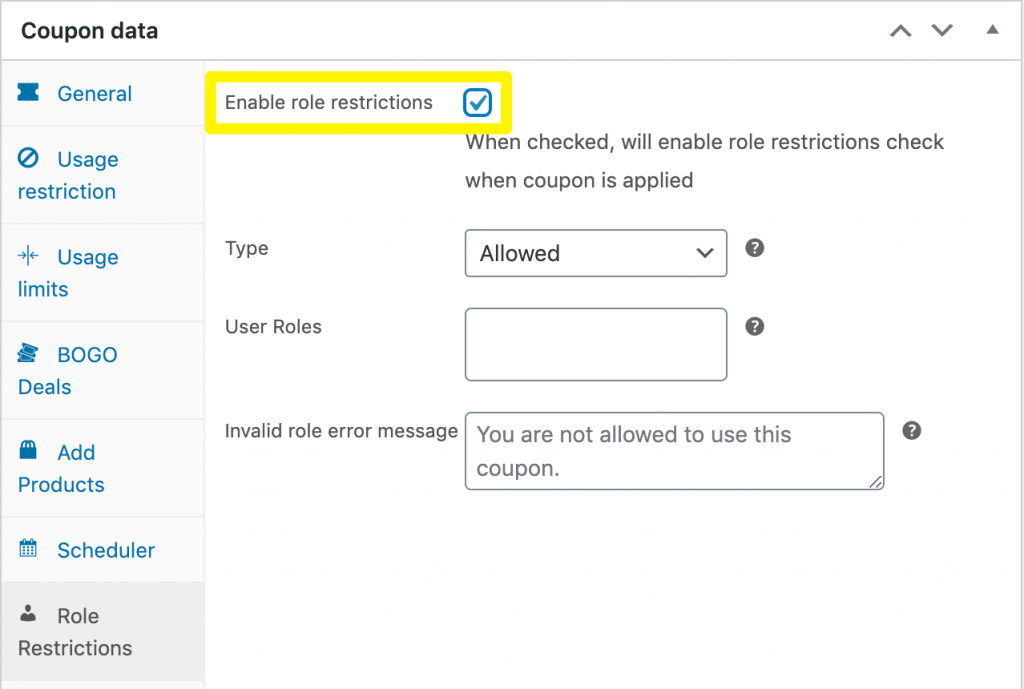Uncheck Enable role restrictions checkbox
The height and width of the screenshot is (689, 1024).
(x=477, y=103)
